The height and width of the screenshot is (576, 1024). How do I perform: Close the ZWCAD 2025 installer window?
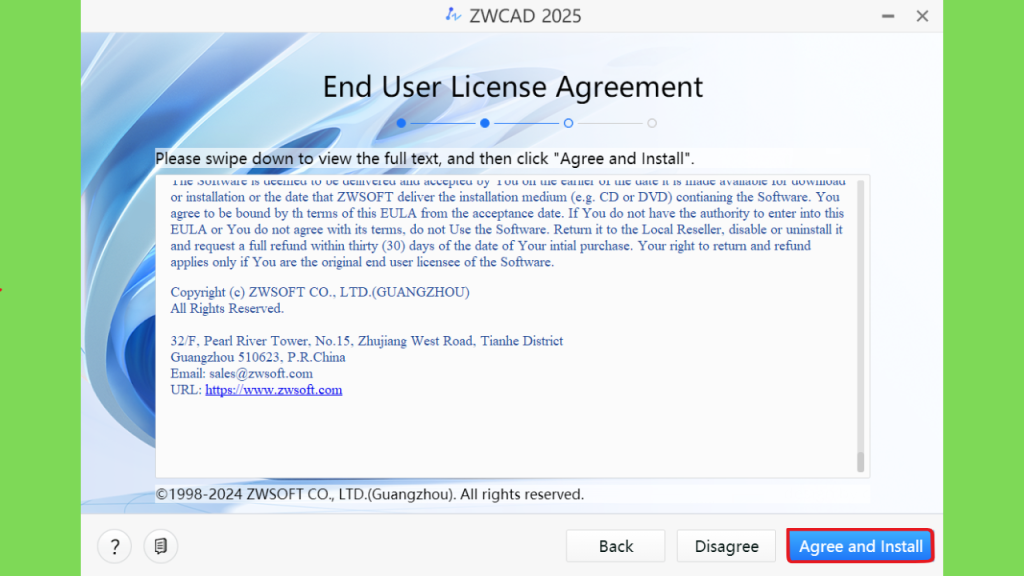(x=922, y=16)
